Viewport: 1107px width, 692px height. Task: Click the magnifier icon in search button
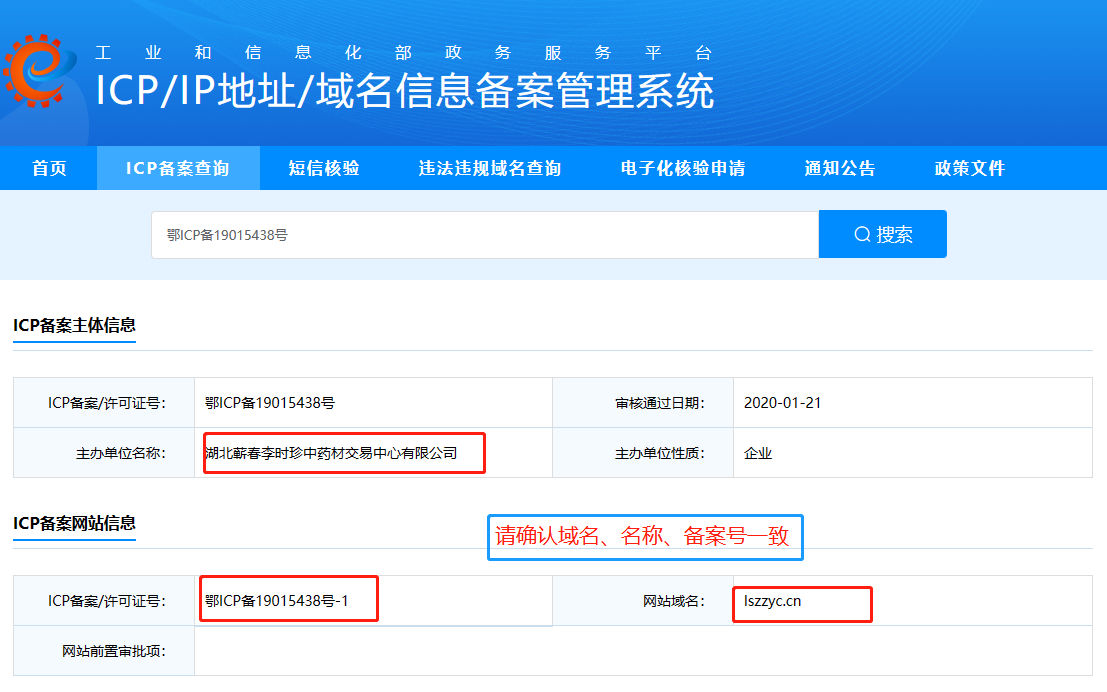[x=862, y=235]
